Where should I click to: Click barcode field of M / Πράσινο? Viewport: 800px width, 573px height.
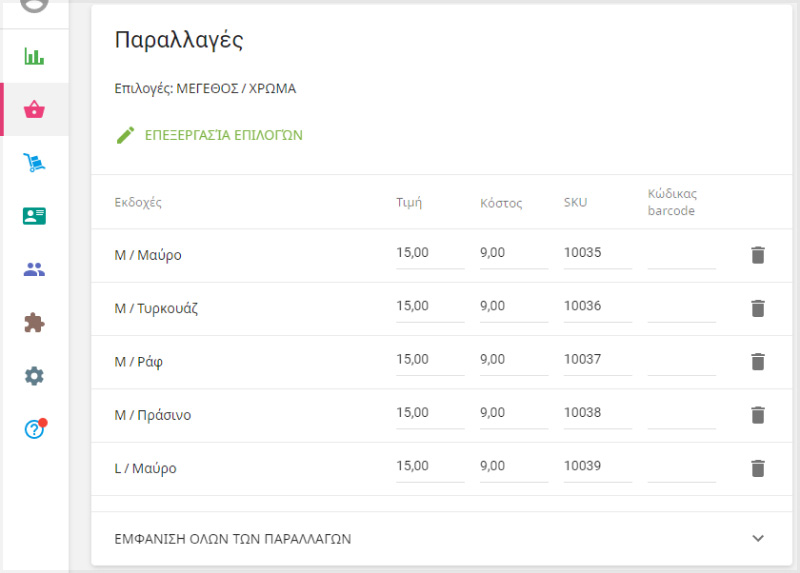[x=682, y=414]
